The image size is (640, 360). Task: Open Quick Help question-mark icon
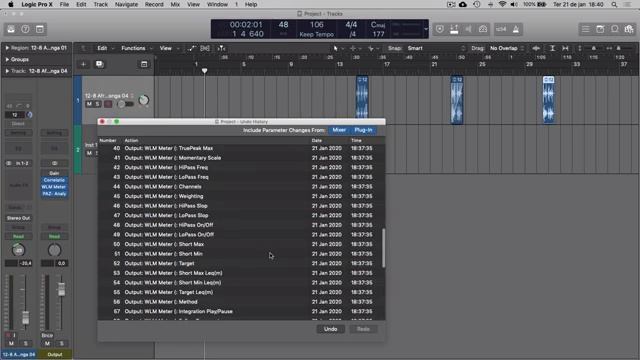pyautogui.click(x=25, y=29)
